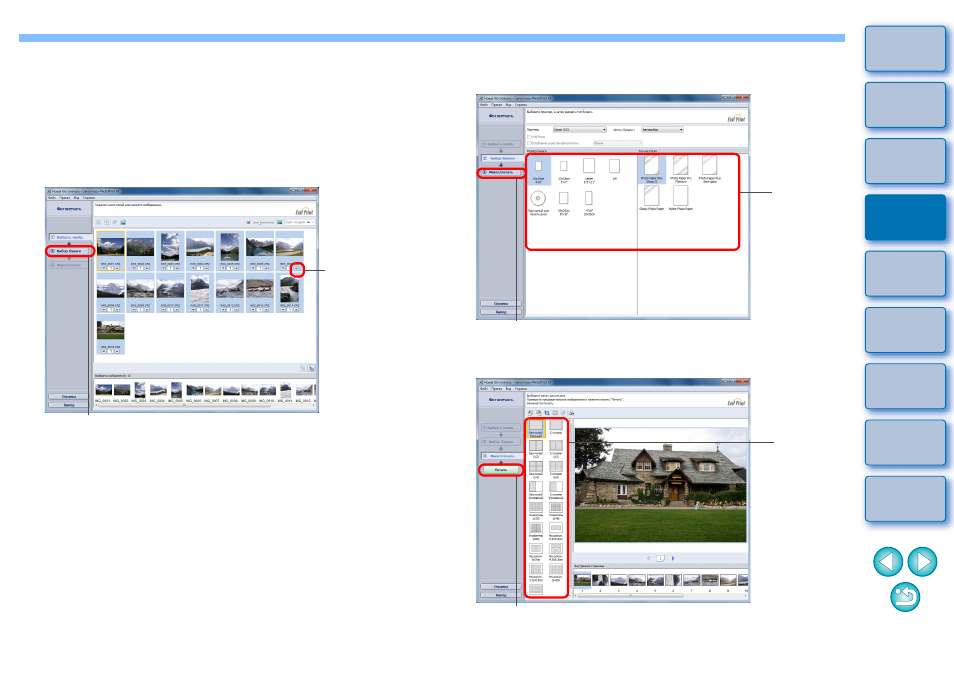954x674 pixels.
Task: Click the page number field under preview
Action: pyautogui.click(x=660, y=558)
